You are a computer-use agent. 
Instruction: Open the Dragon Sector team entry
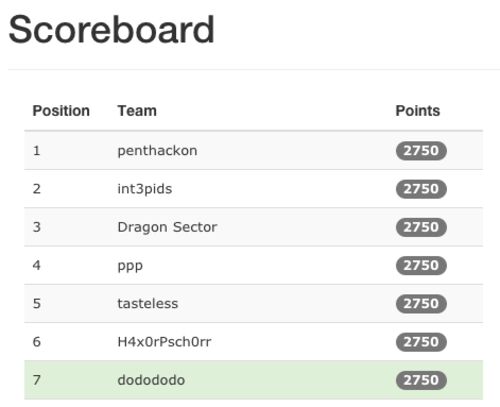167,227
